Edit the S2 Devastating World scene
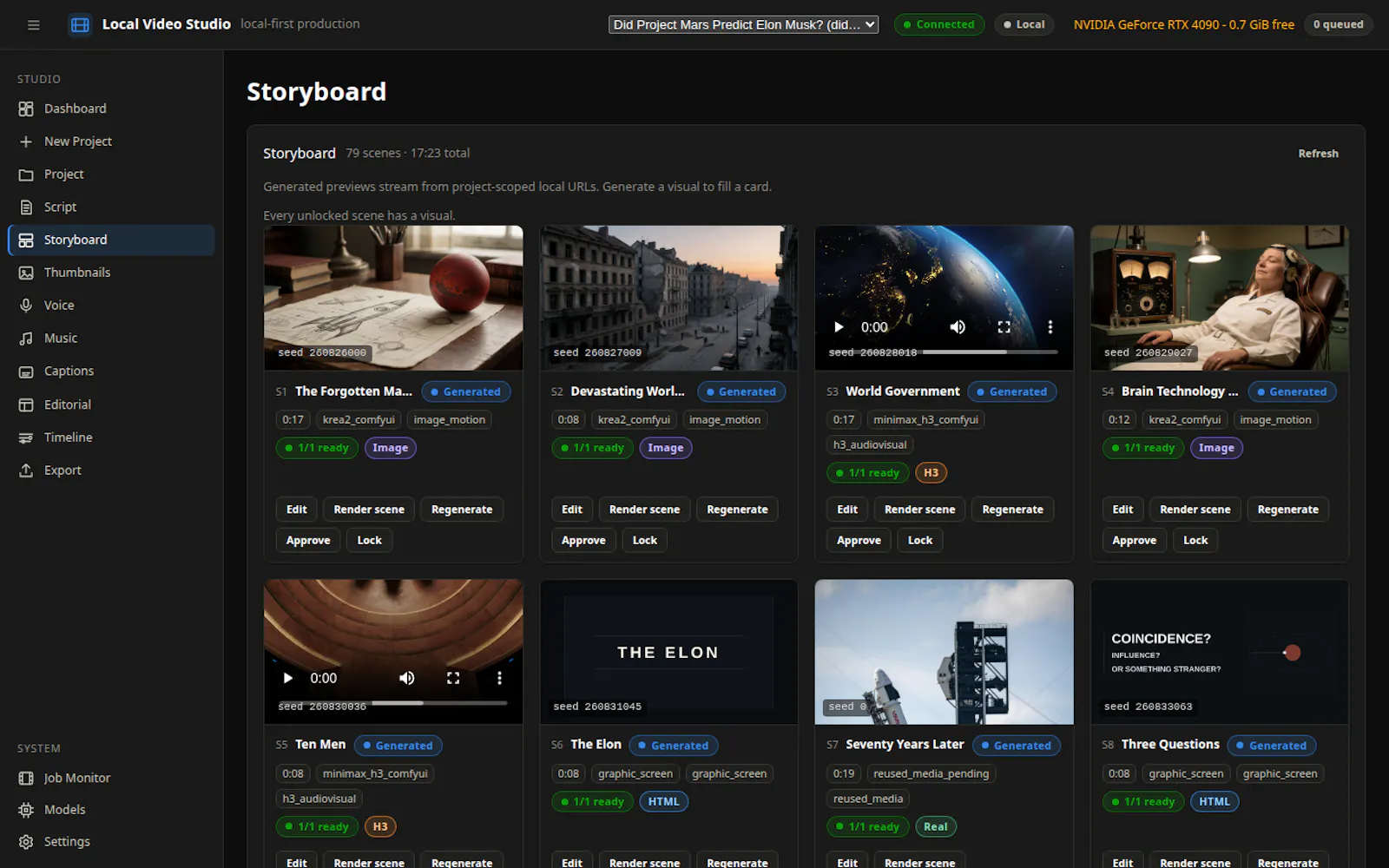 point(572,510)
